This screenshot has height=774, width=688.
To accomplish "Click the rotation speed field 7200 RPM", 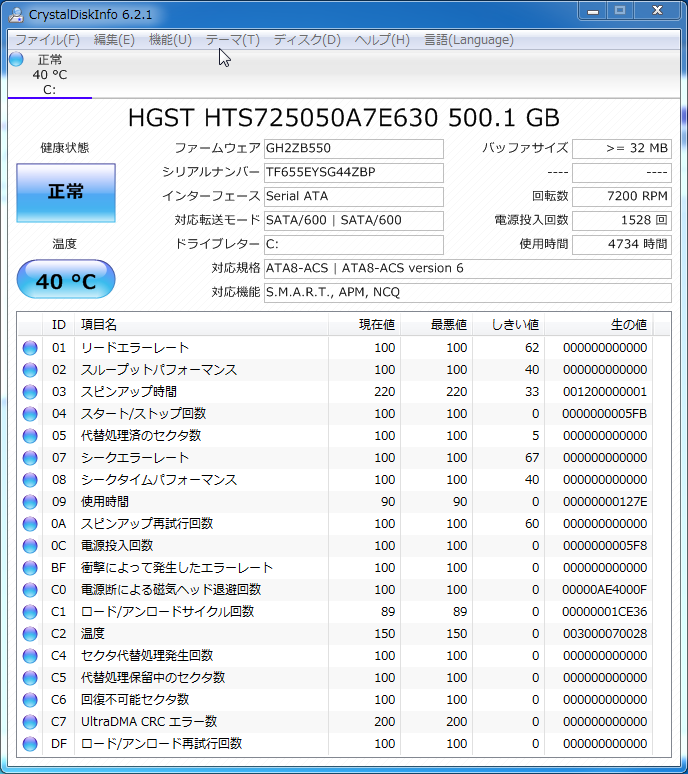I will pyautogui.click(x=622, y=196).
